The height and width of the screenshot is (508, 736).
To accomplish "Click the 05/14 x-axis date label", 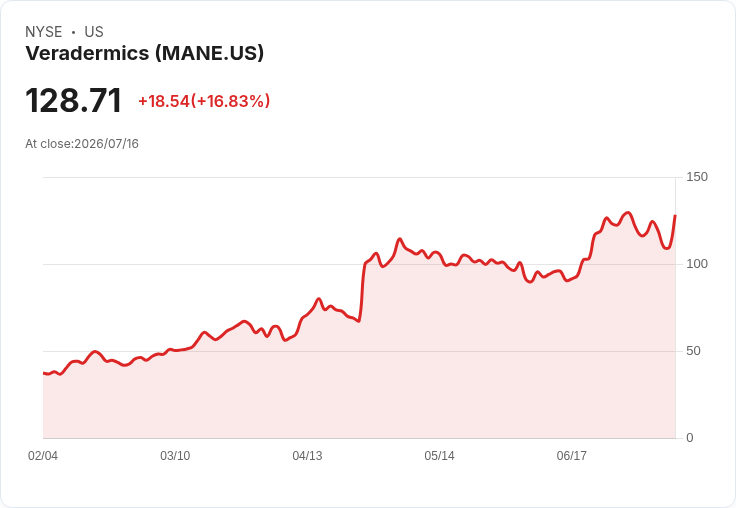I will pos(439,455).
